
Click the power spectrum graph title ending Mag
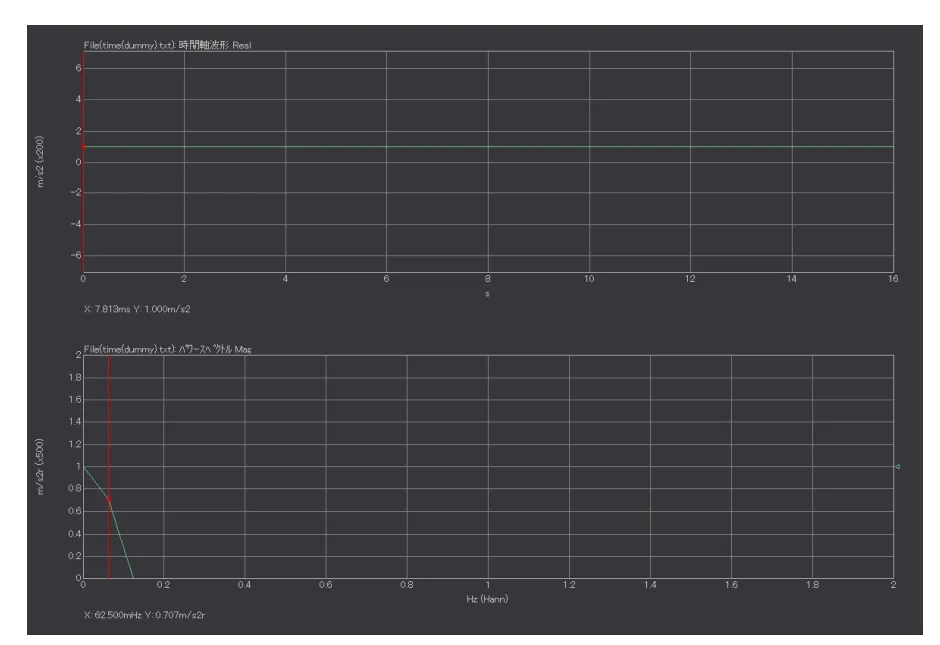(x=167, y=349)
